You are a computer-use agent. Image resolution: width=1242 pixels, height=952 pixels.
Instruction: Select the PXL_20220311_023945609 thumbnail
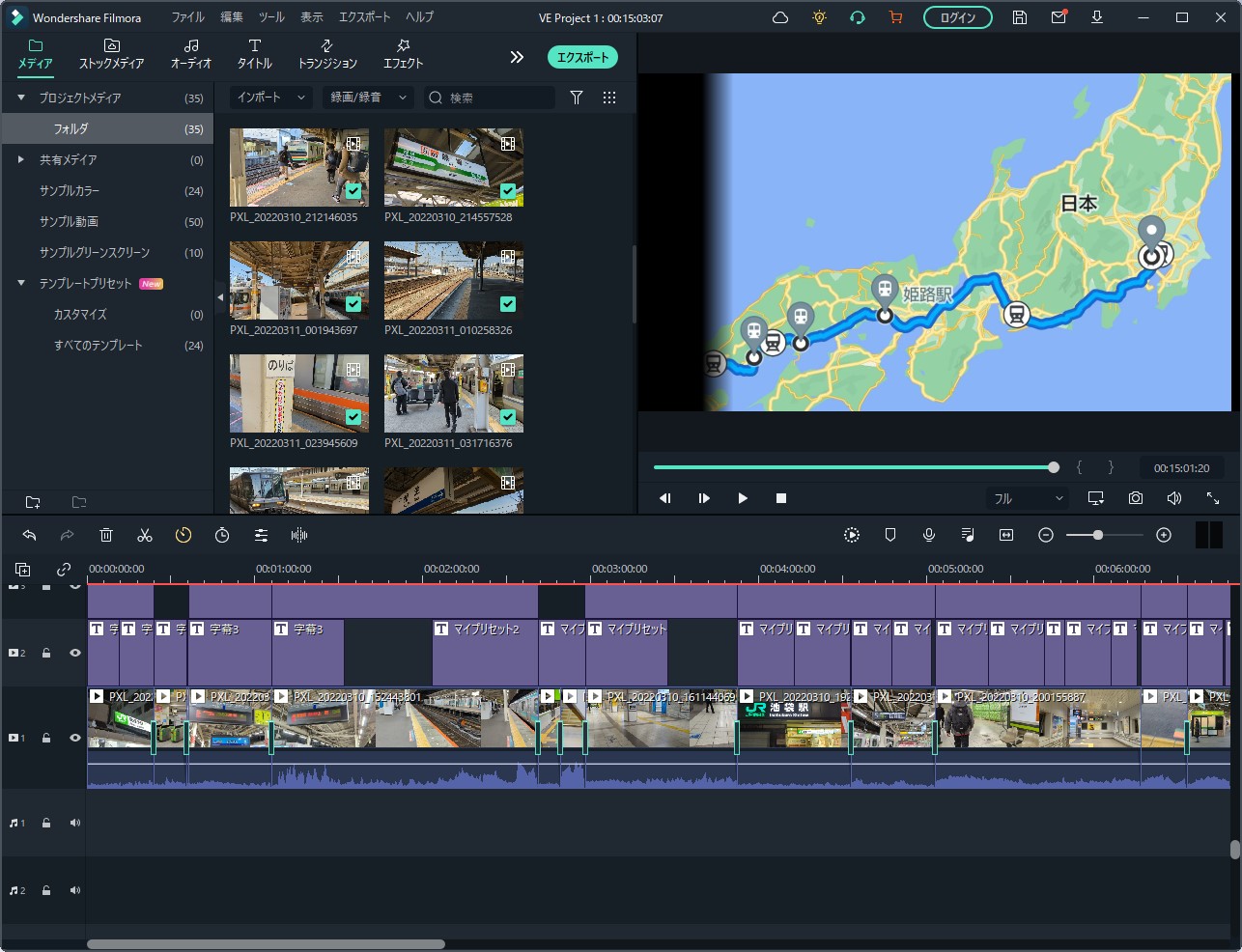click(299, 393)
